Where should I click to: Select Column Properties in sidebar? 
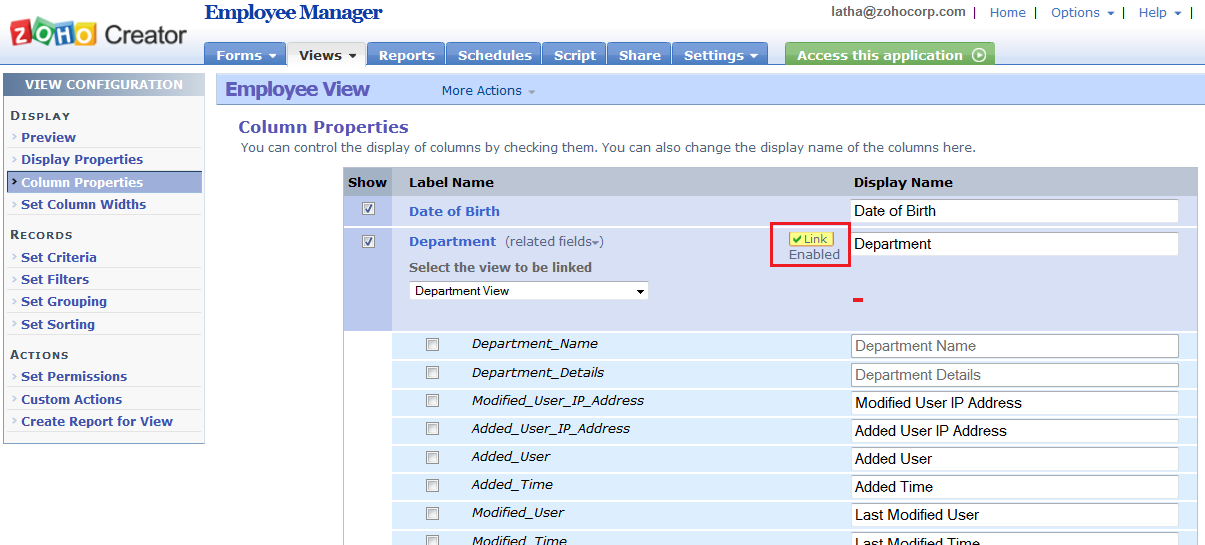point(104,182)
